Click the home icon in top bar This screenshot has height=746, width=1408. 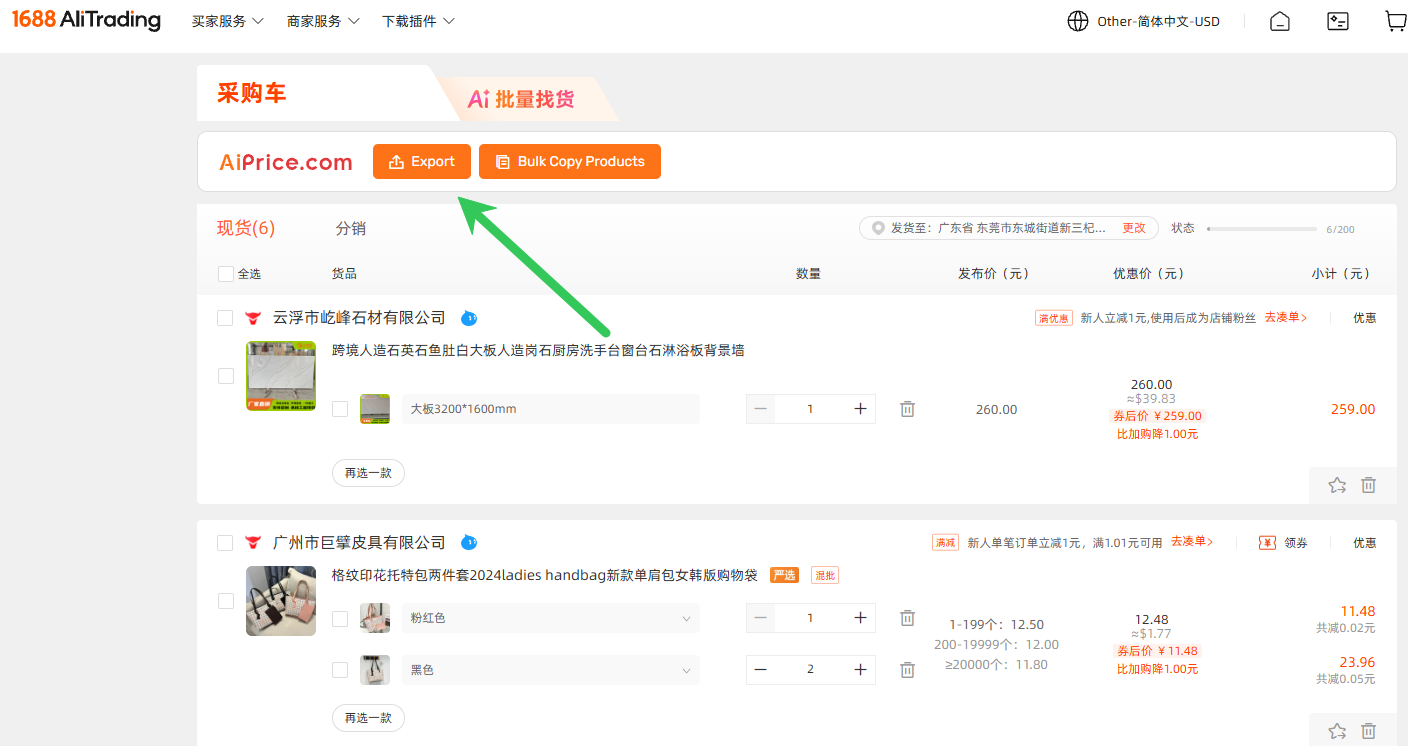1280,21
